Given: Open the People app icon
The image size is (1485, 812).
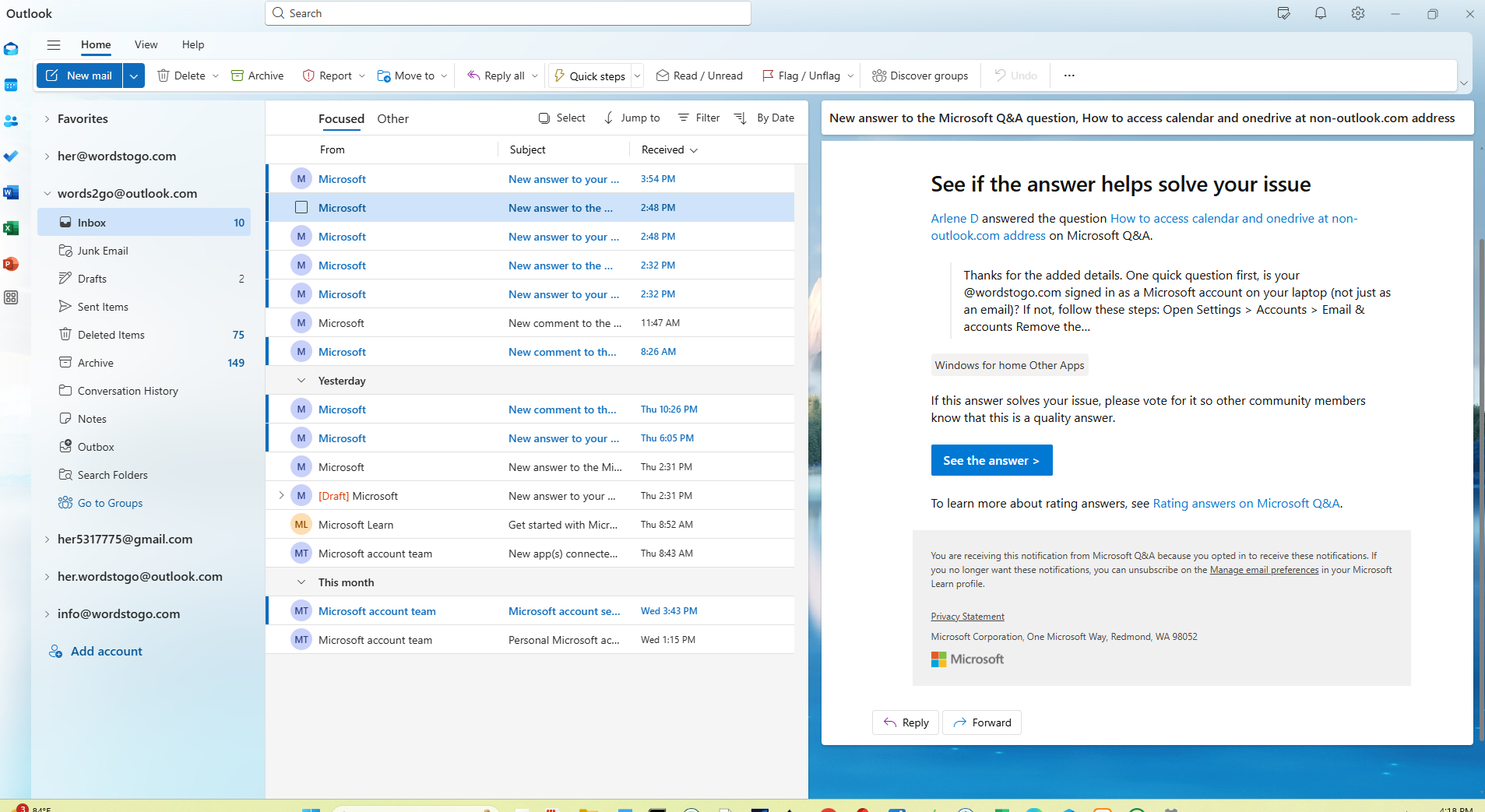Looking at the screenshot, I should click(x=10, y=119).
